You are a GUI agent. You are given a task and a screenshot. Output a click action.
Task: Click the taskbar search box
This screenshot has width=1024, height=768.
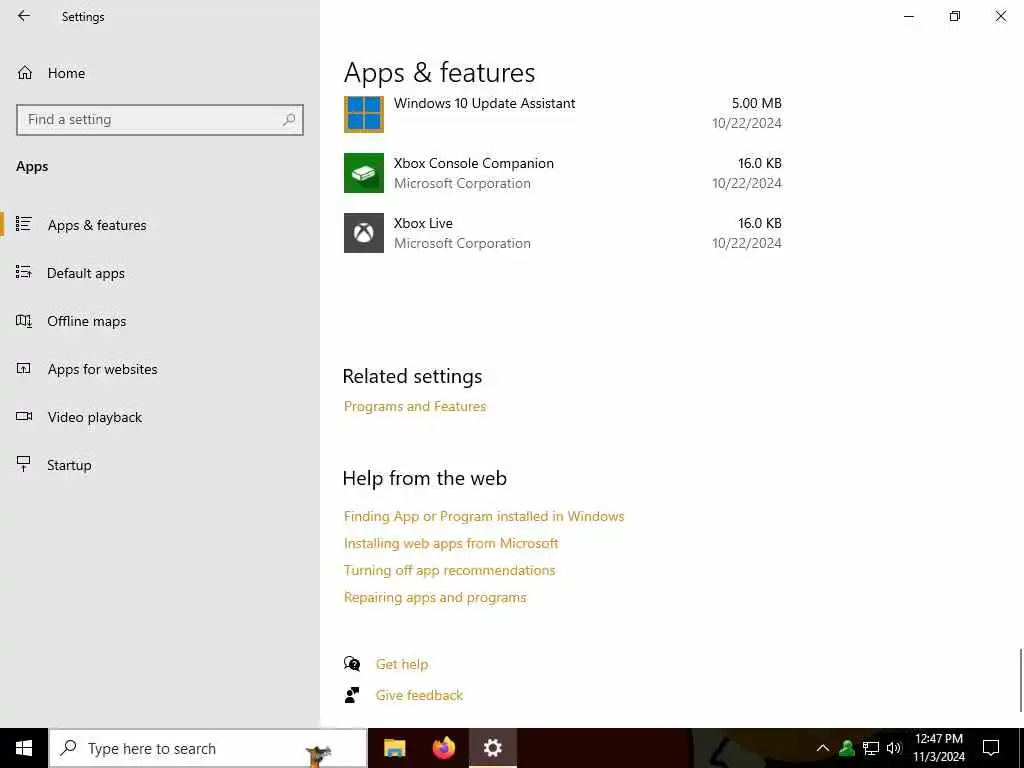click(208, 748)
